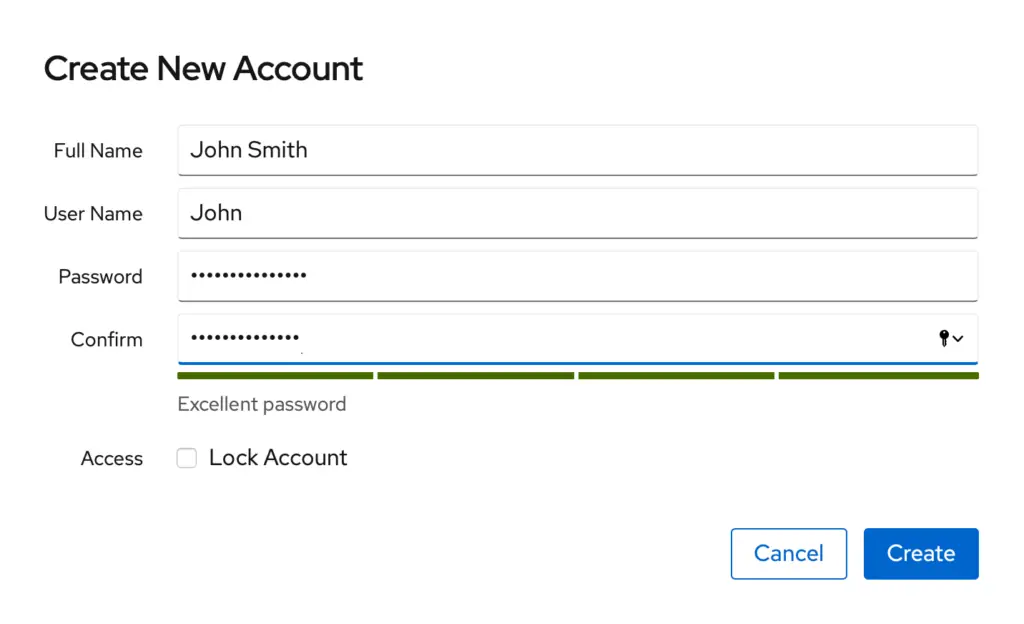Viewport: 1024px width, 624px height.
Task: Click the Password label
Action: pos(101,277)
